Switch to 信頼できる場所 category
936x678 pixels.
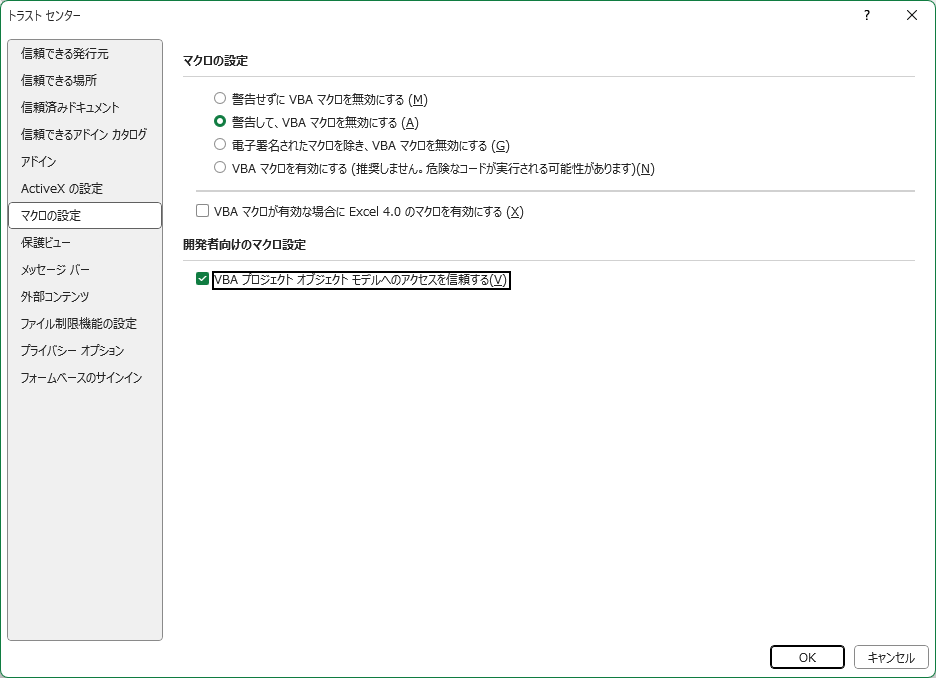pos(59,80)
